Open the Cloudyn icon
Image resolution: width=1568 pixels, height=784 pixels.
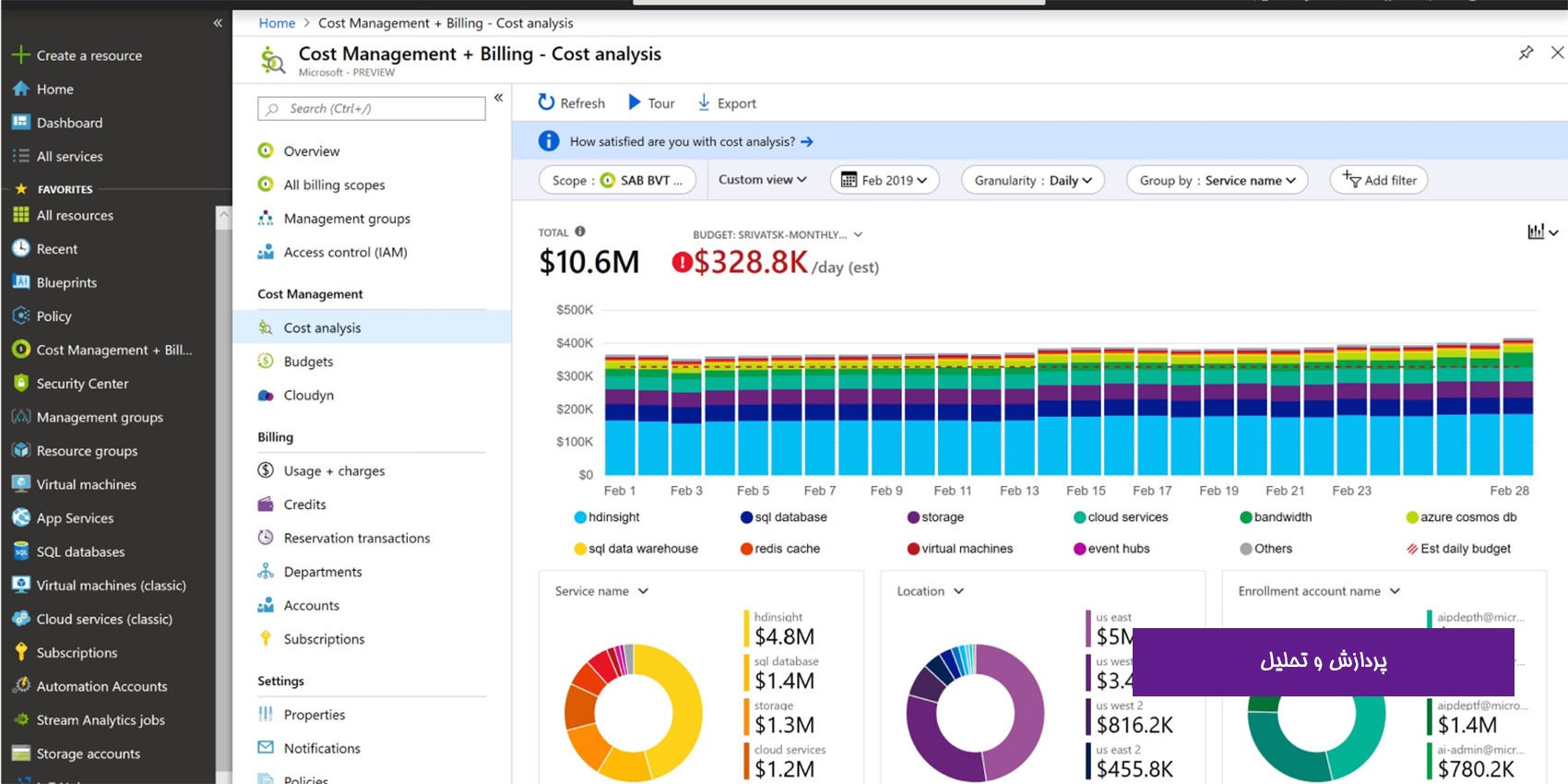tap(266, 395)
